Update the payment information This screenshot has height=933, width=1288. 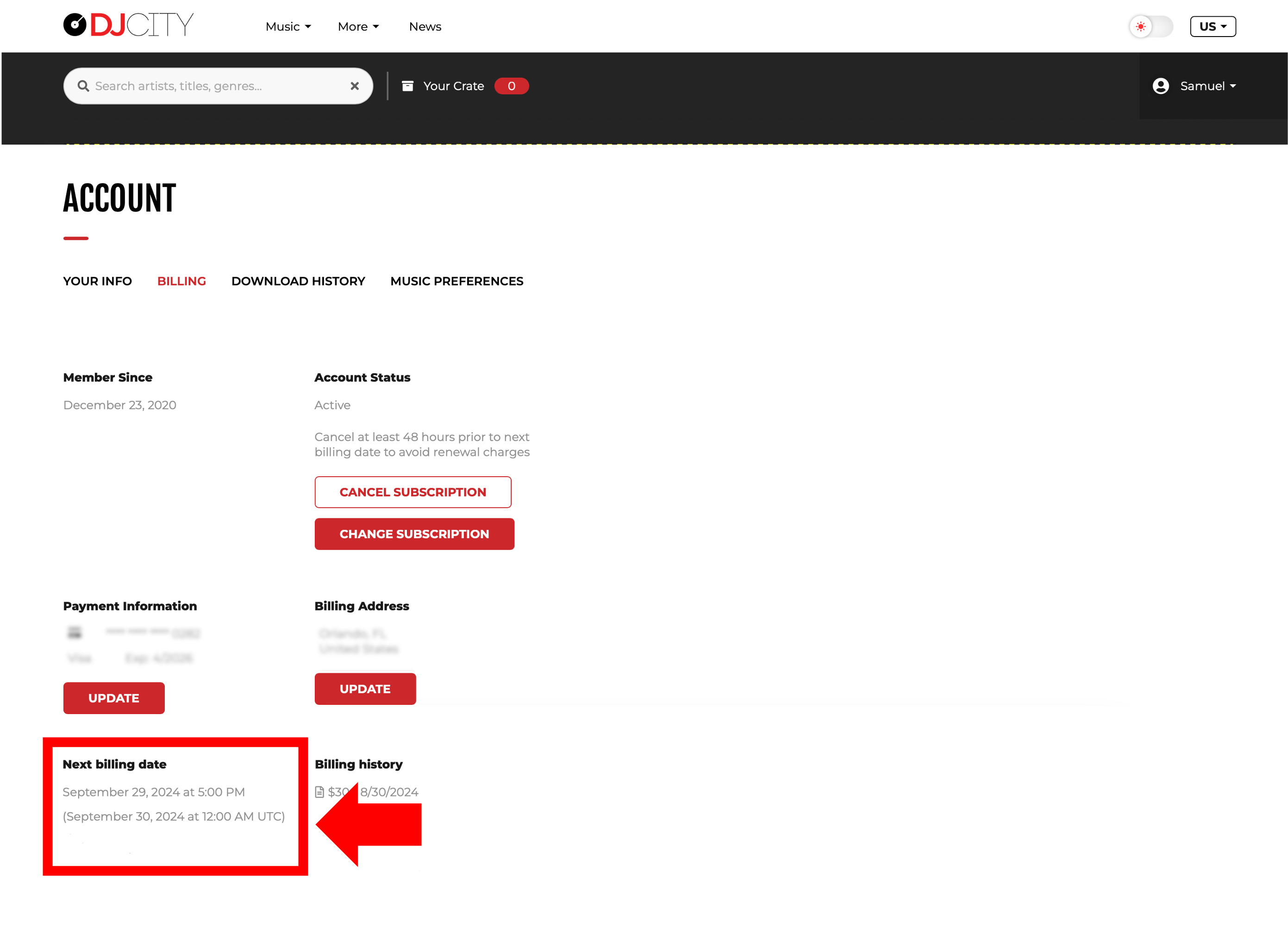click(x=113, y=698)
